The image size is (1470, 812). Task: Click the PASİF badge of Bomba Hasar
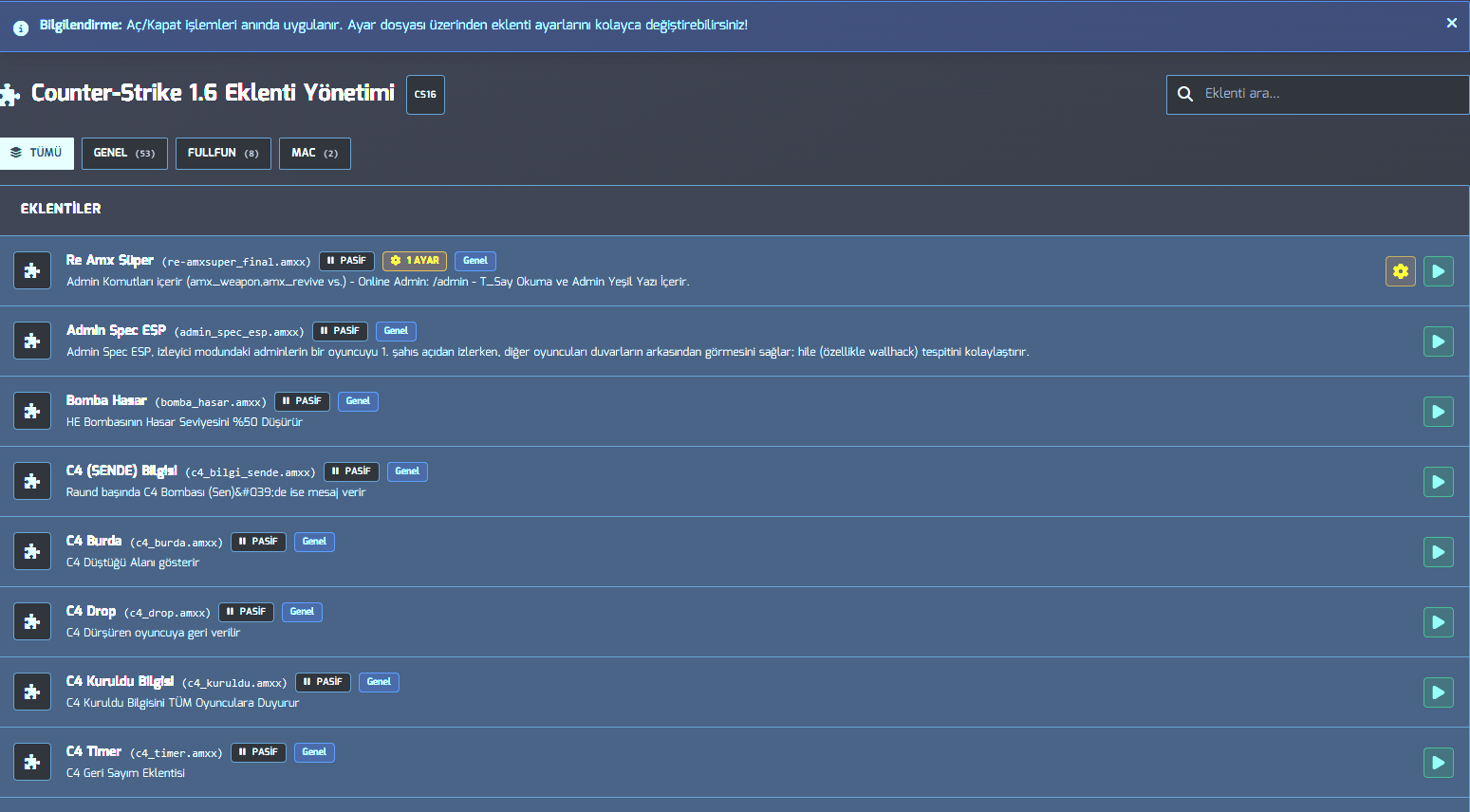[302, 401]
